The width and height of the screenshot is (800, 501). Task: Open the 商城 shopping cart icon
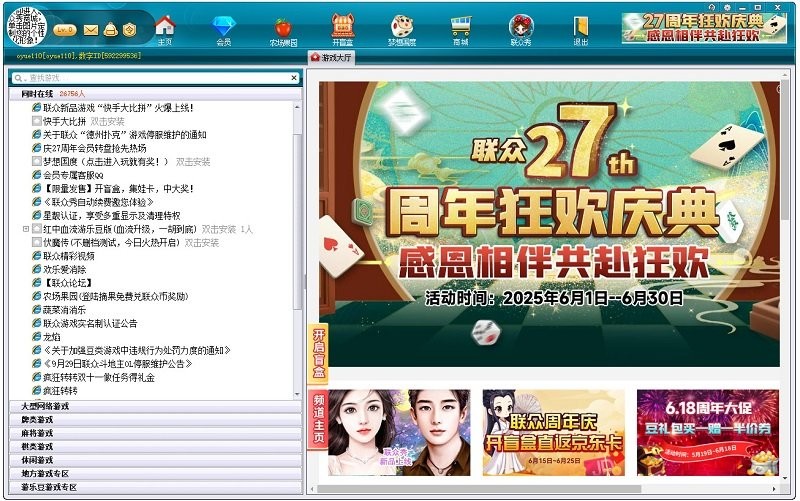(x=461, y=30)
